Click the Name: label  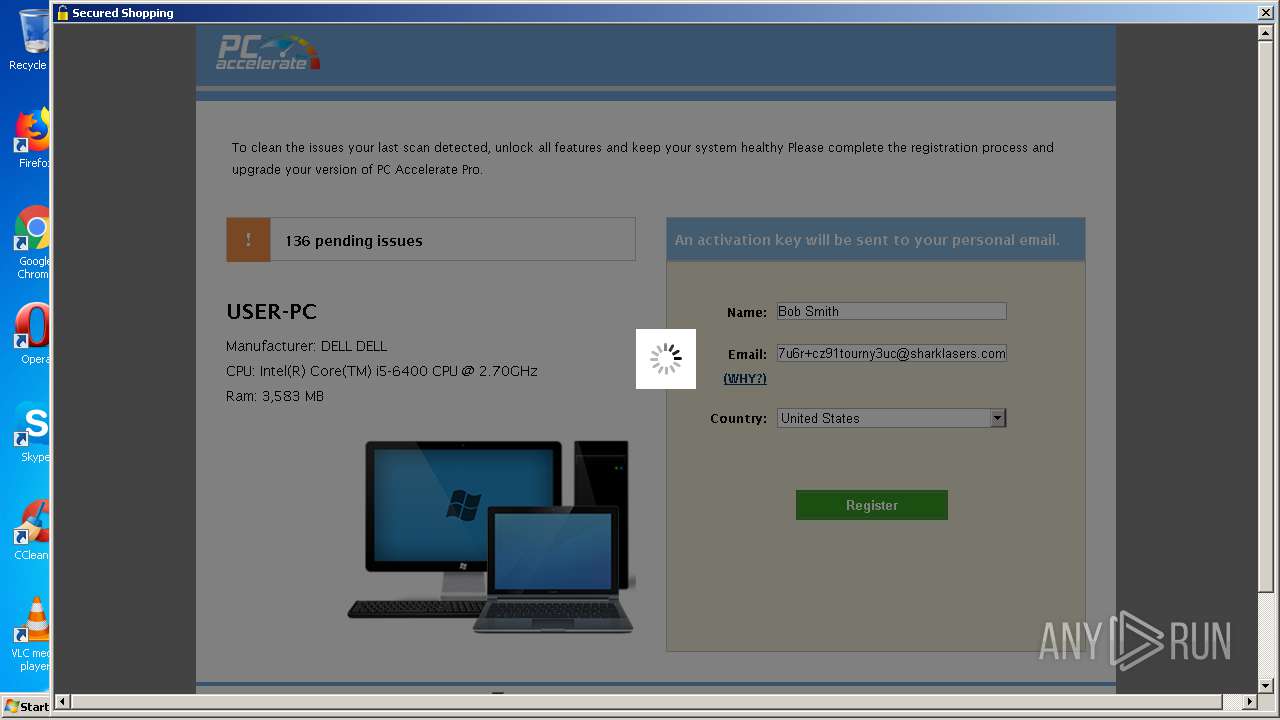click(x=747, y=312)
